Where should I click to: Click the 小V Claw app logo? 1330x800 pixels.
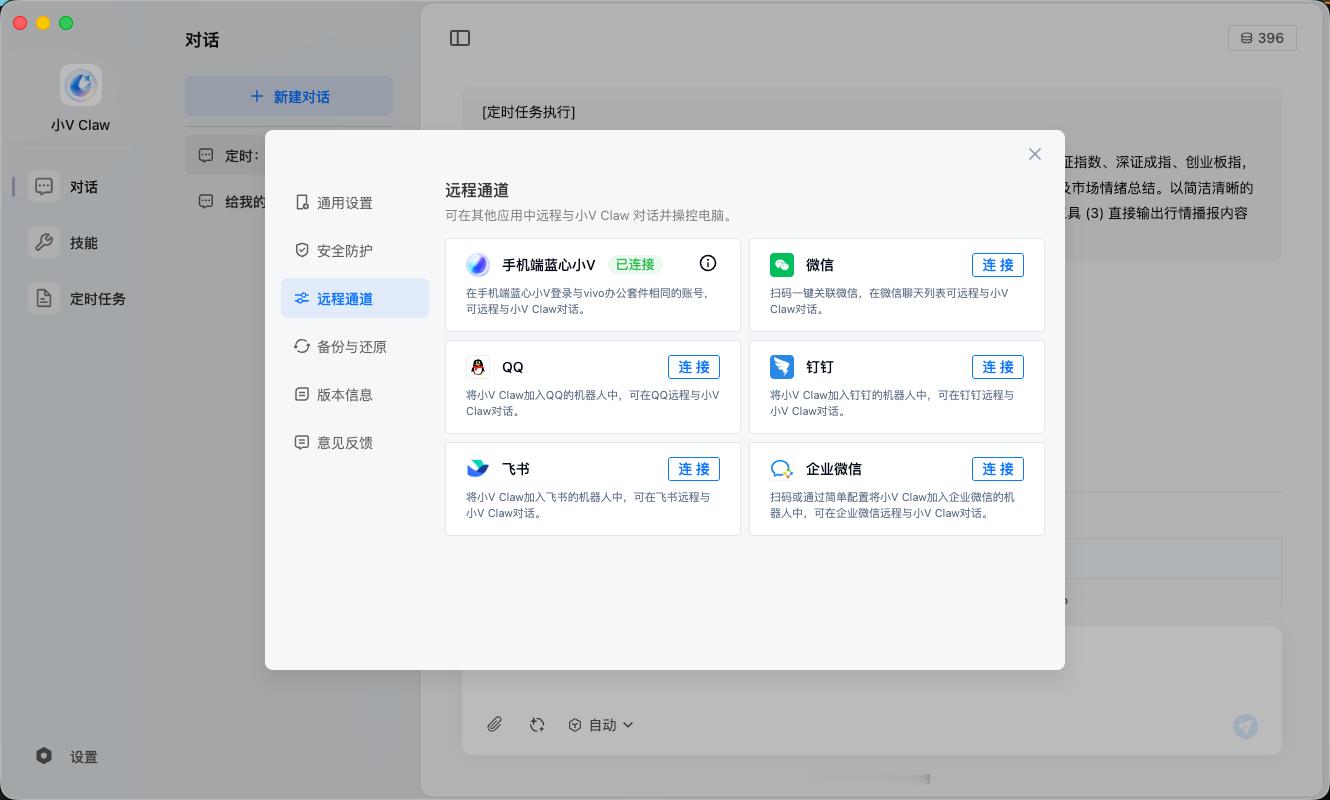[81, 85]
